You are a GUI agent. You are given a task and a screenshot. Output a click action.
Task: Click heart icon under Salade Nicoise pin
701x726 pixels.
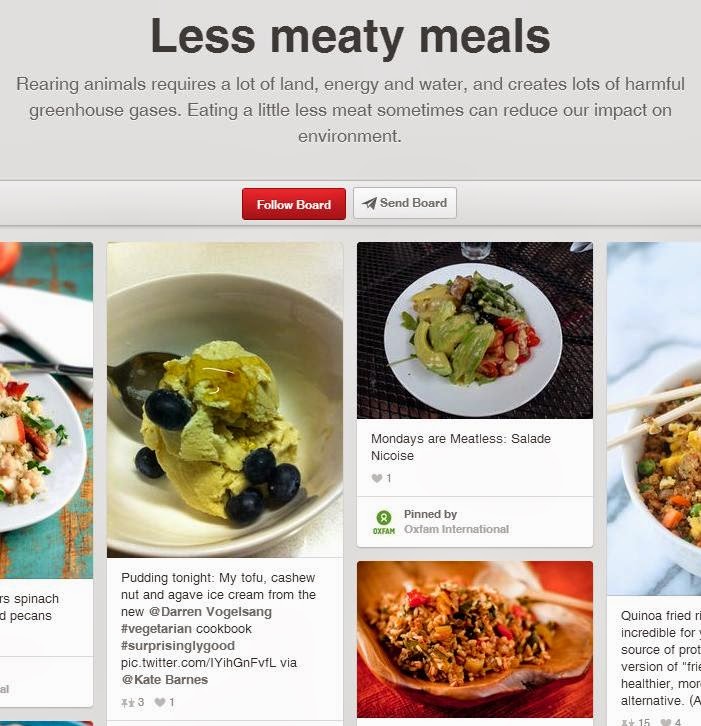pos(377,478)
